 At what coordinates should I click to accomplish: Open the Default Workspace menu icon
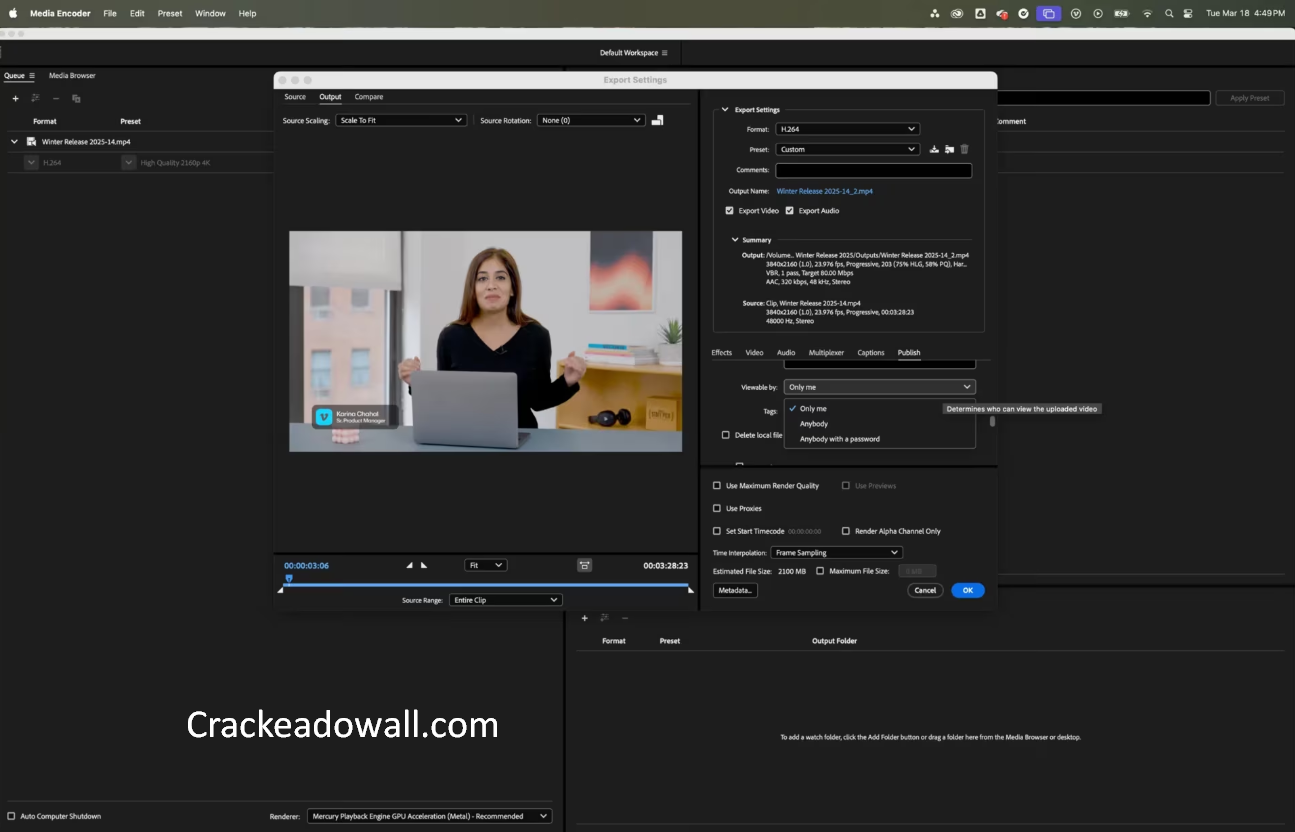[665, 53]
